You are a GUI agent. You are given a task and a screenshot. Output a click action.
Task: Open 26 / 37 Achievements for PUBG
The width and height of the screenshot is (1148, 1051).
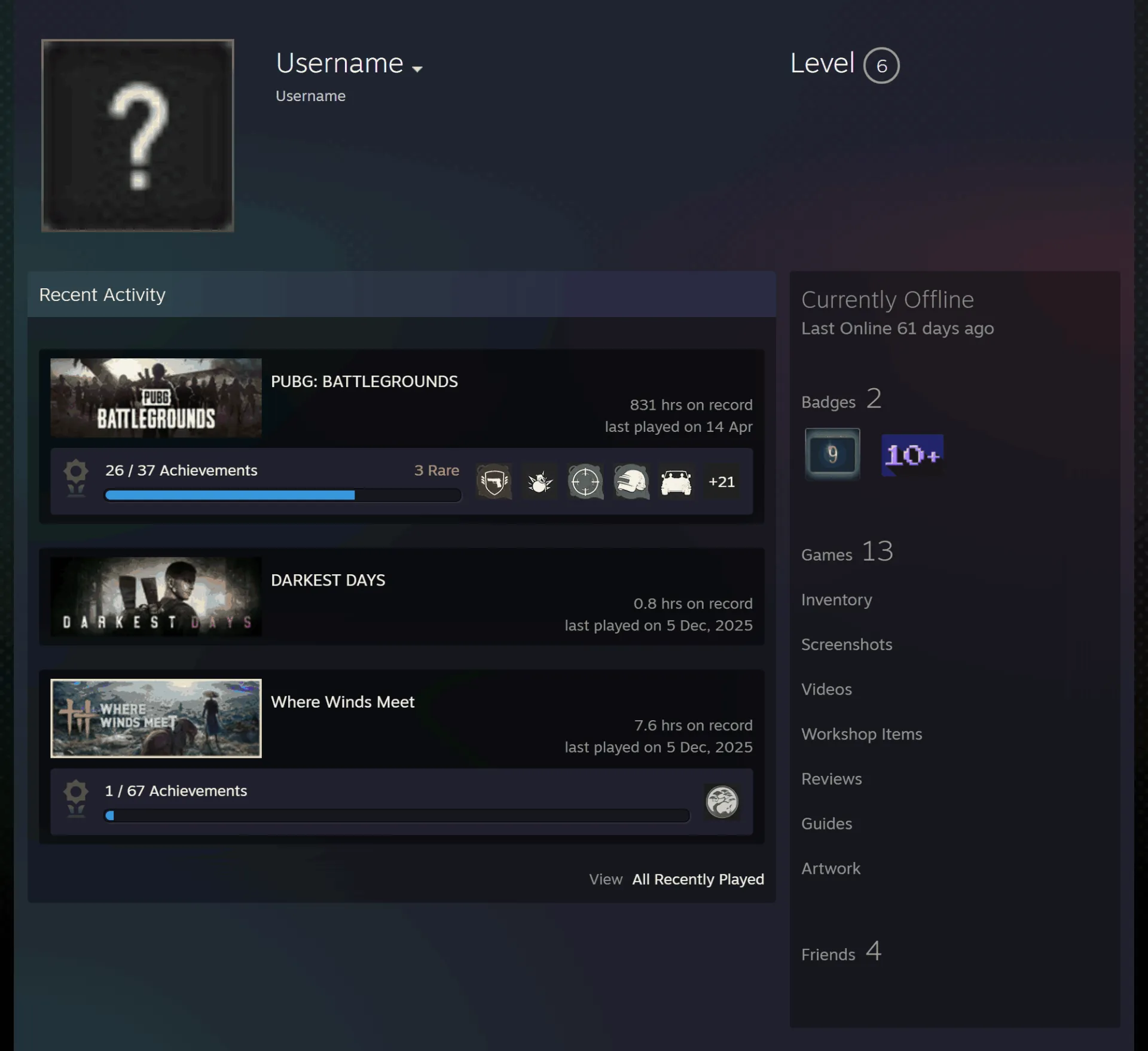click(181, 470)
